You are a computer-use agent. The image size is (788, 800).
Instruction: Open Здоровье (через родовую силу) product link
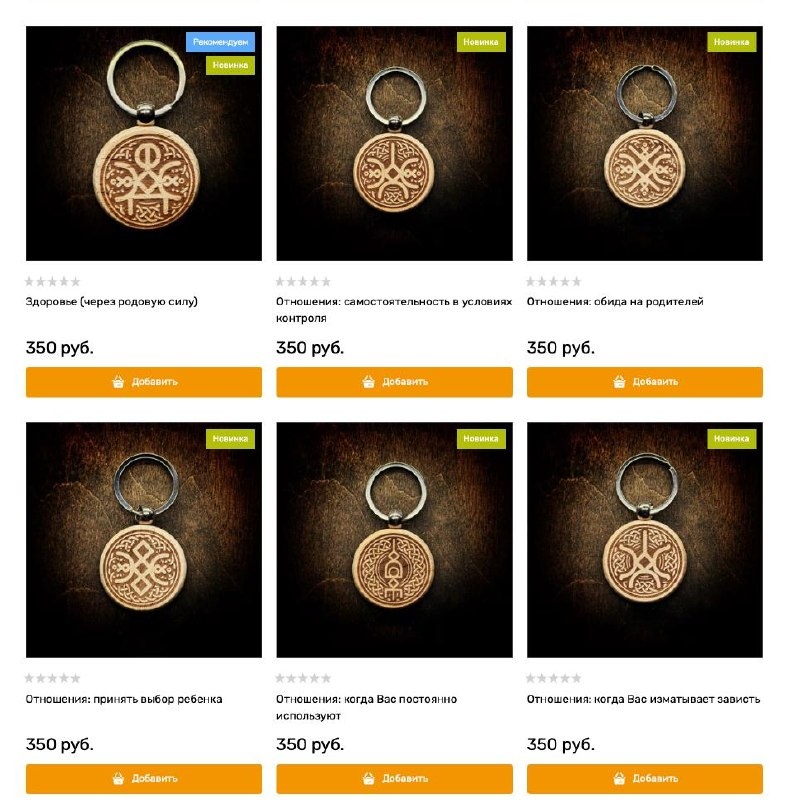pos(111,302)
